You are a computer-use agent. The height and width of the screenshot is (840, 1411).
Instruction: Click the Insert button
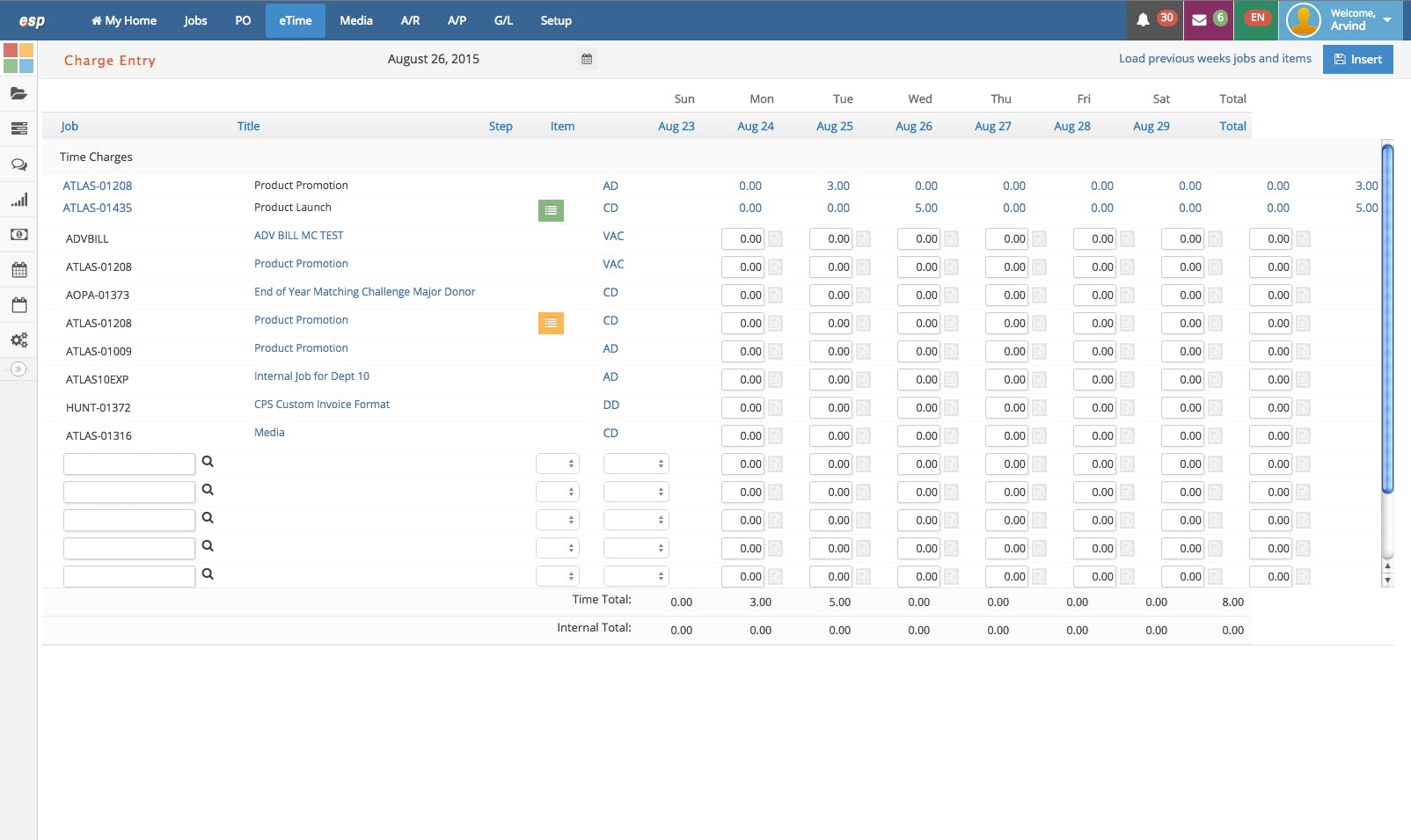coord(1357,59)
